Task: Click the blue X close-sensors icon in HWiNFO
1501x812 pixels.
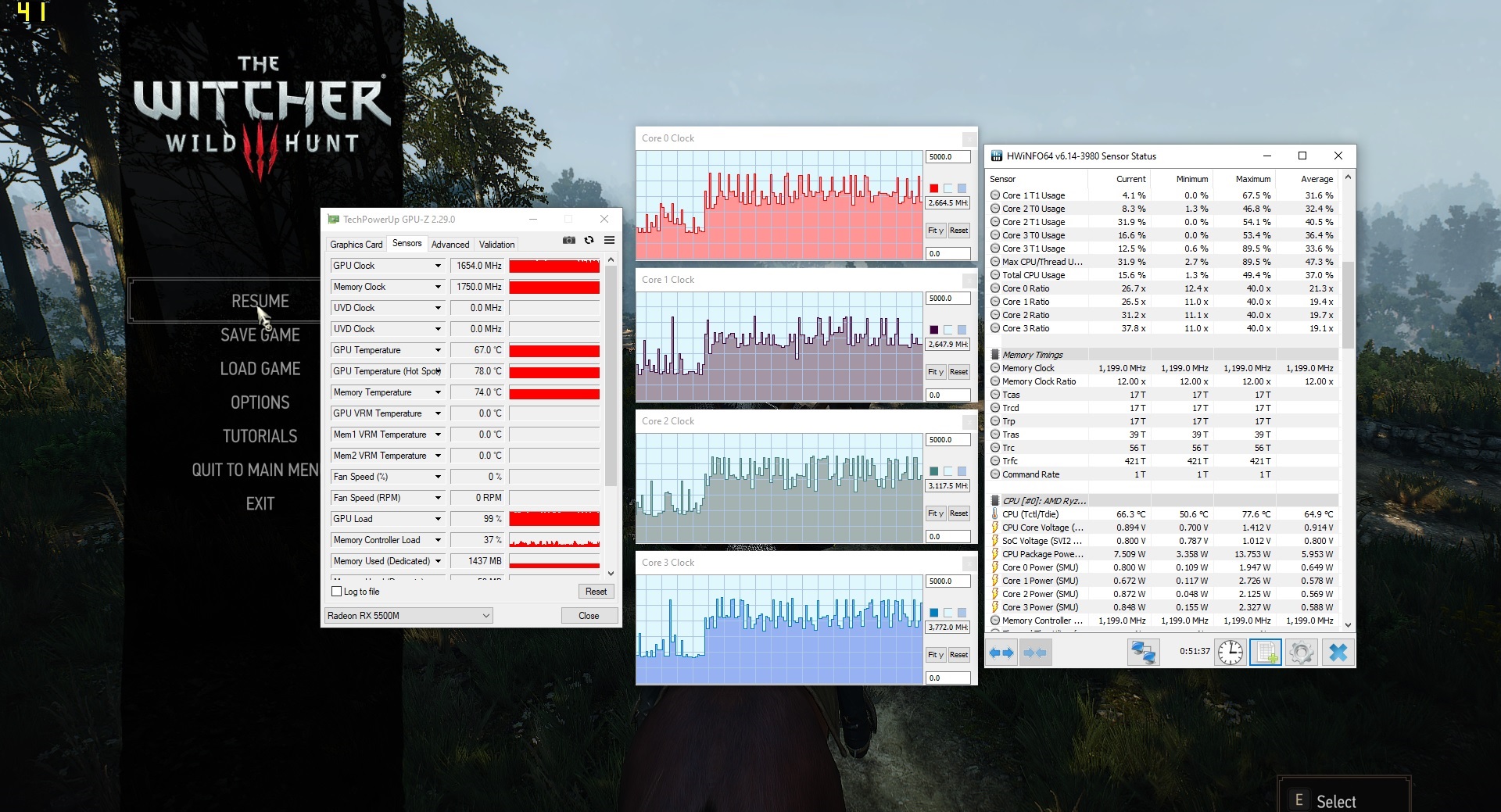Action: [x=1338, y=653]
